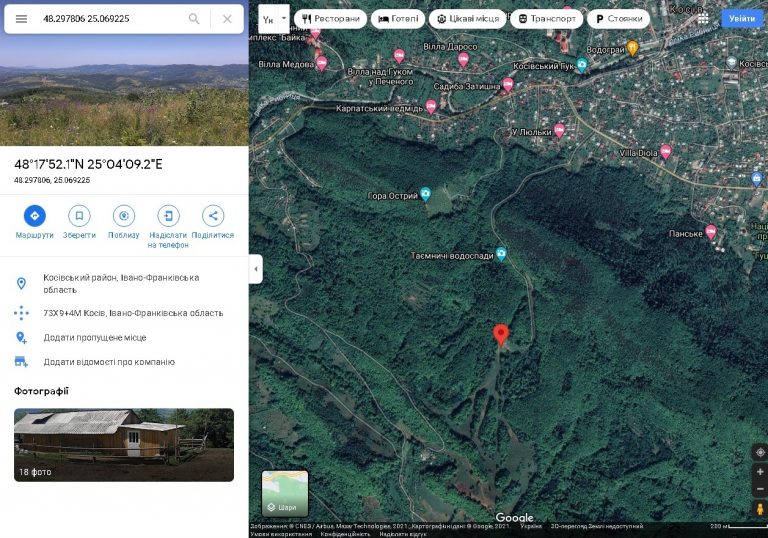Open the У Люльки hotel marker
Viewport: 768px width, 538px height.
coord(559,130)
